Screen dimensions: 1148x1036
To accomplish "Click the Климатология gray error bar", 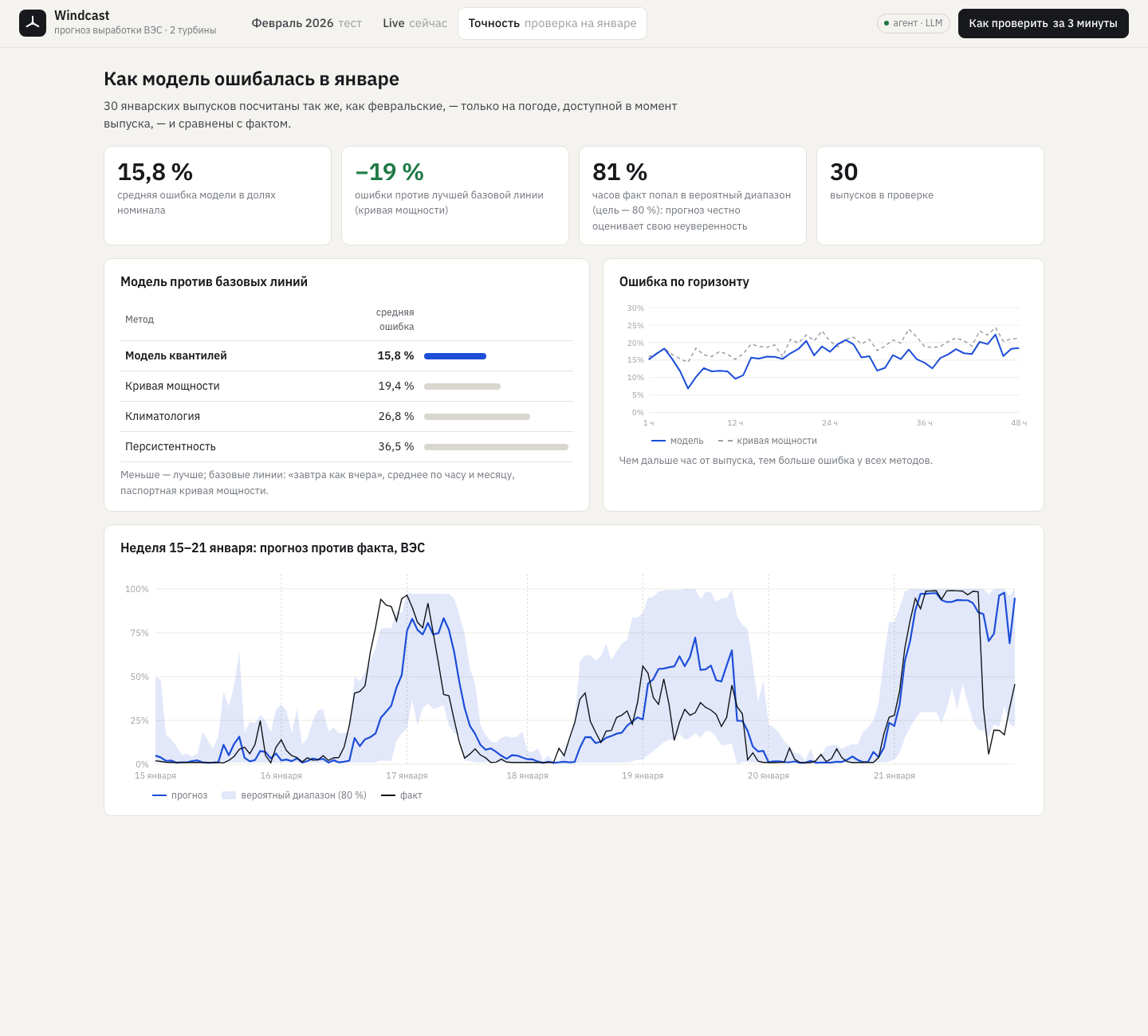I will tap(477, 417).
